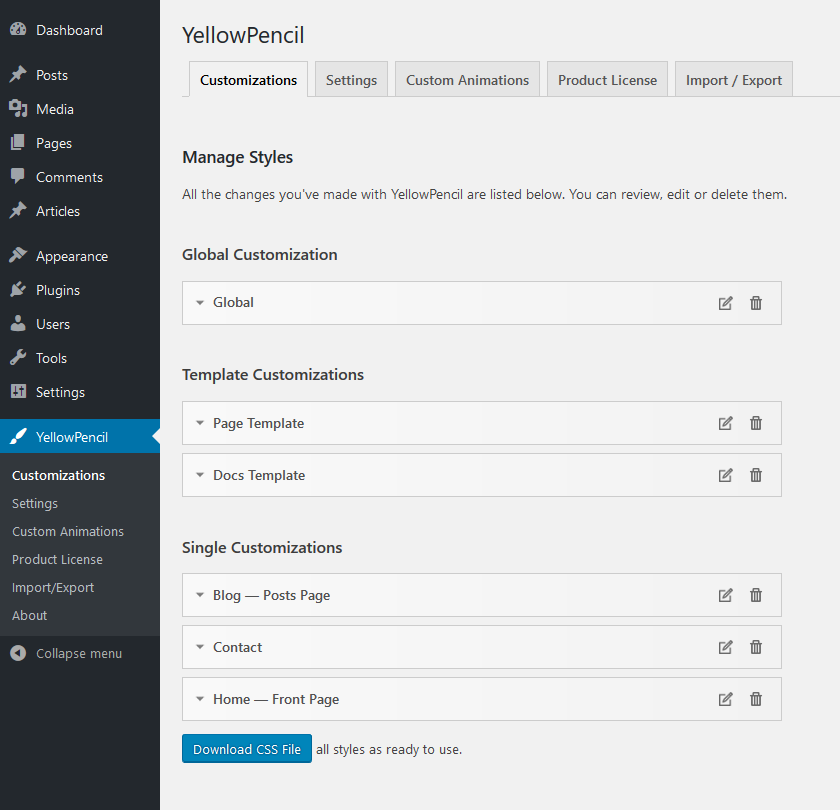Go to Plugins menu label
This screenshot has height=810, width=840.
(58, 290)
